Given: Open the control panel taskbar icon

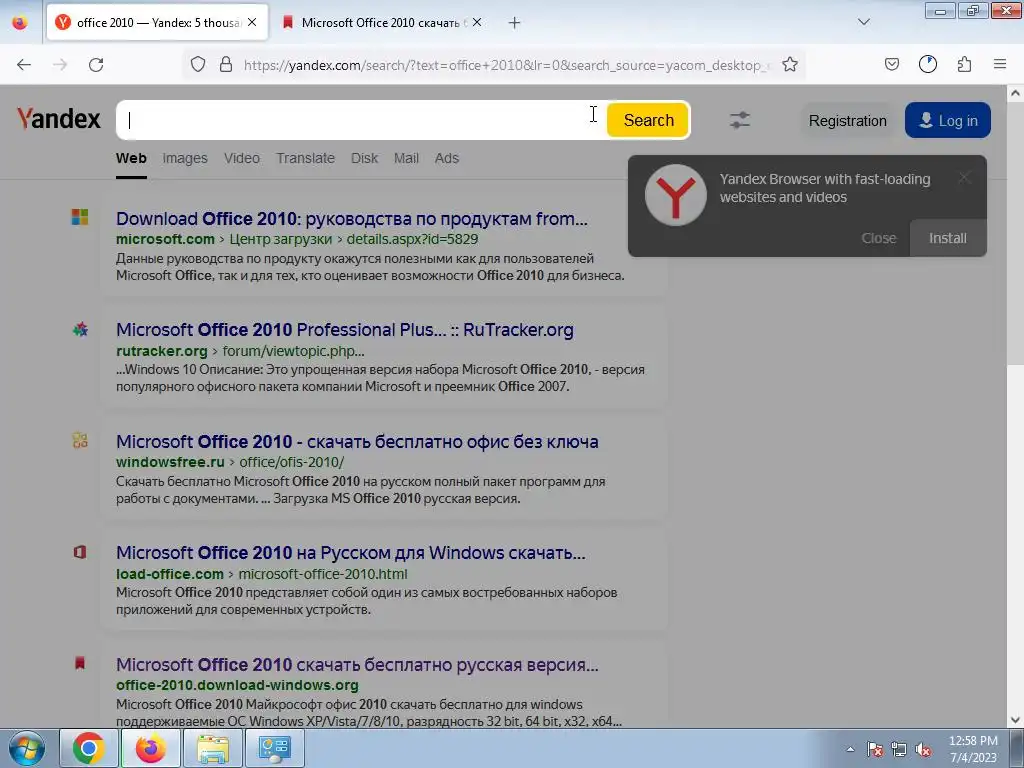Looking at the screenshot, I should (x=274, y=748).
